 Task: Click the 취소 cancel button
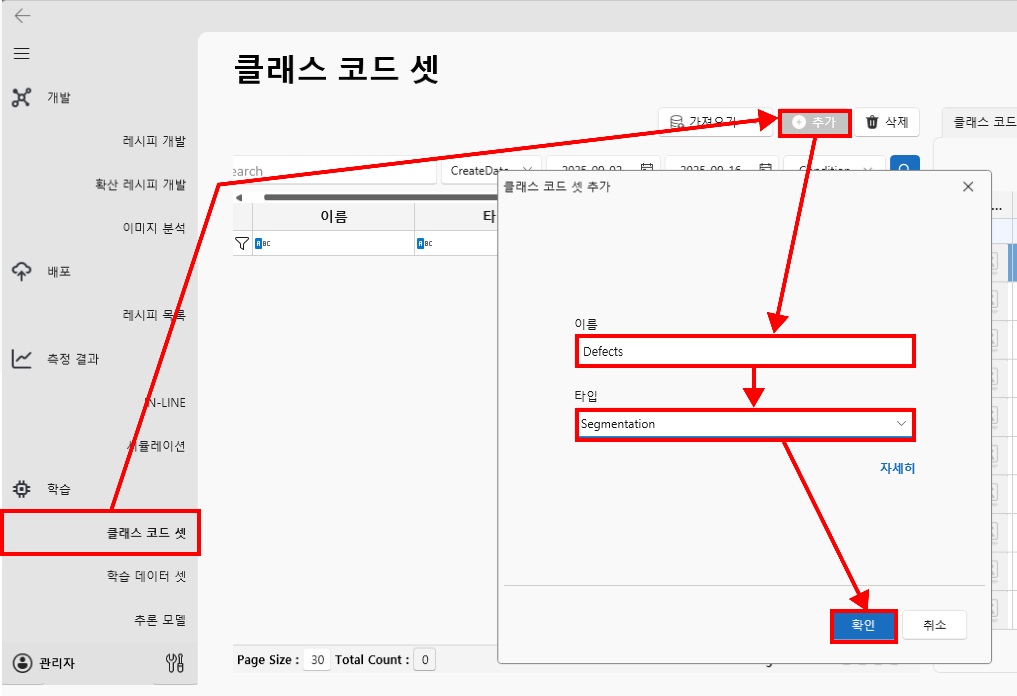click(x=934, y=625)
